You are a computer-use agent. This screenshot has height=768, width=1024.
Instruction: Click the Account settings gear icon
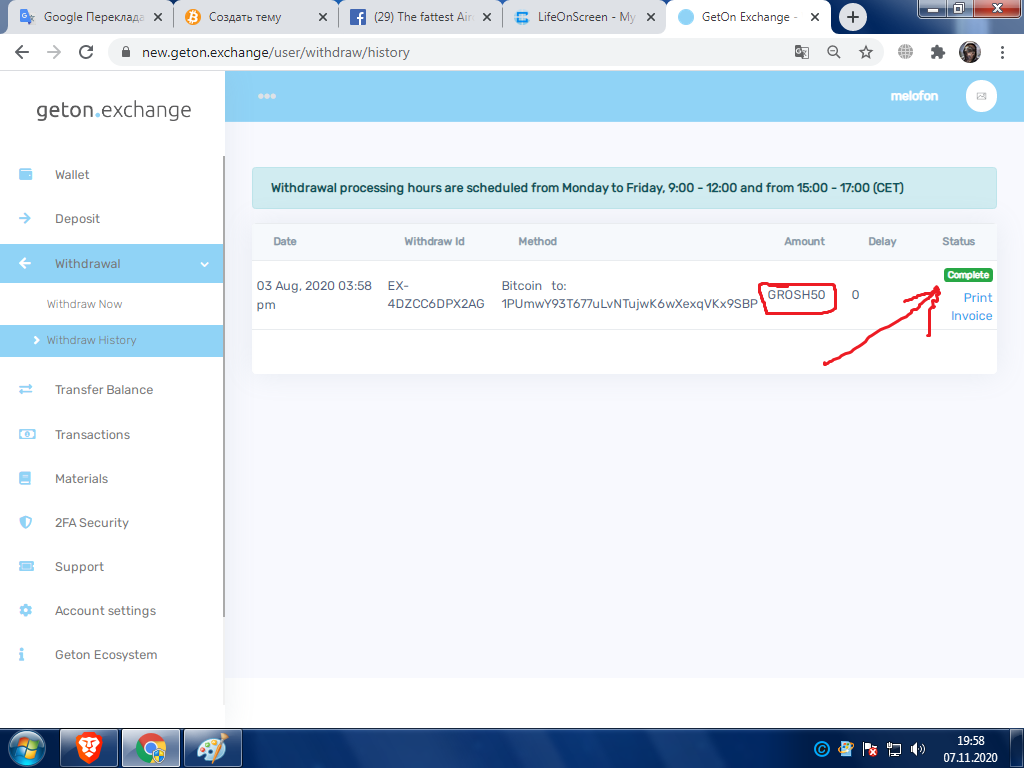point(25,610)
